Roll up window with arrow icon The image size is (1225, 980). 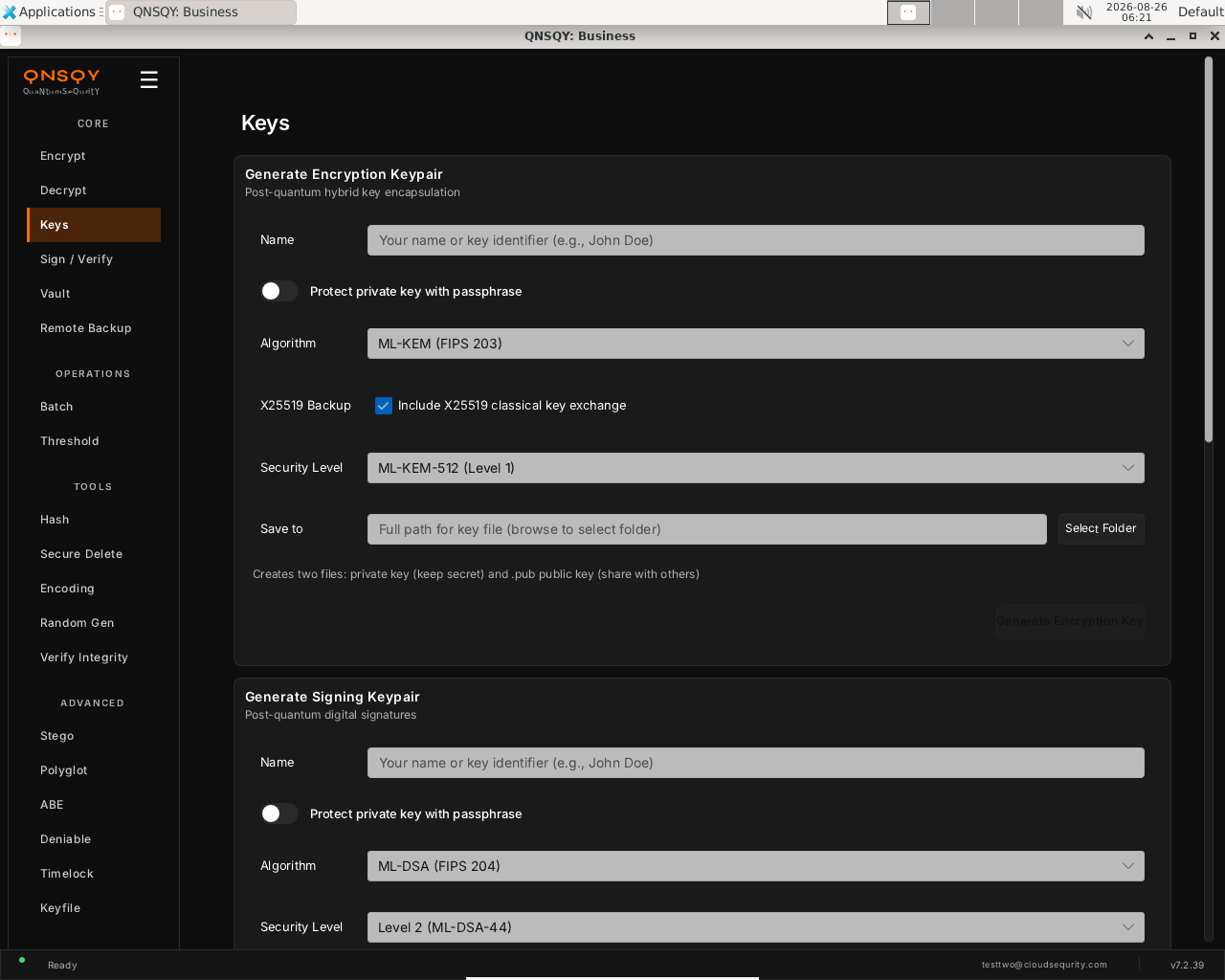[x=1148, y=36]
